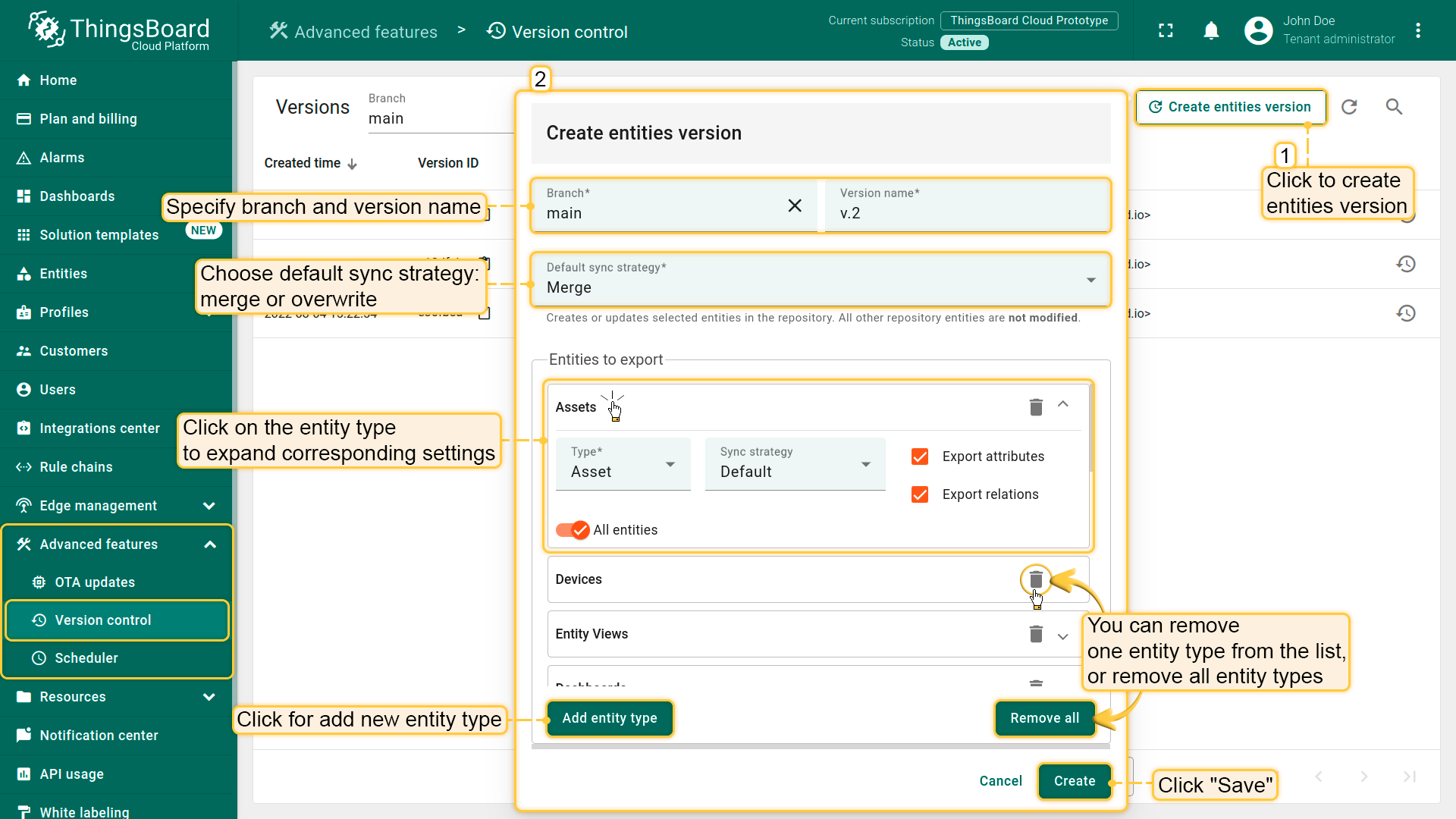Image resolution: width=1456 pixels, height=819 pixels.
Task: Delete the Devices entity type
Action: pos(1036,580)
